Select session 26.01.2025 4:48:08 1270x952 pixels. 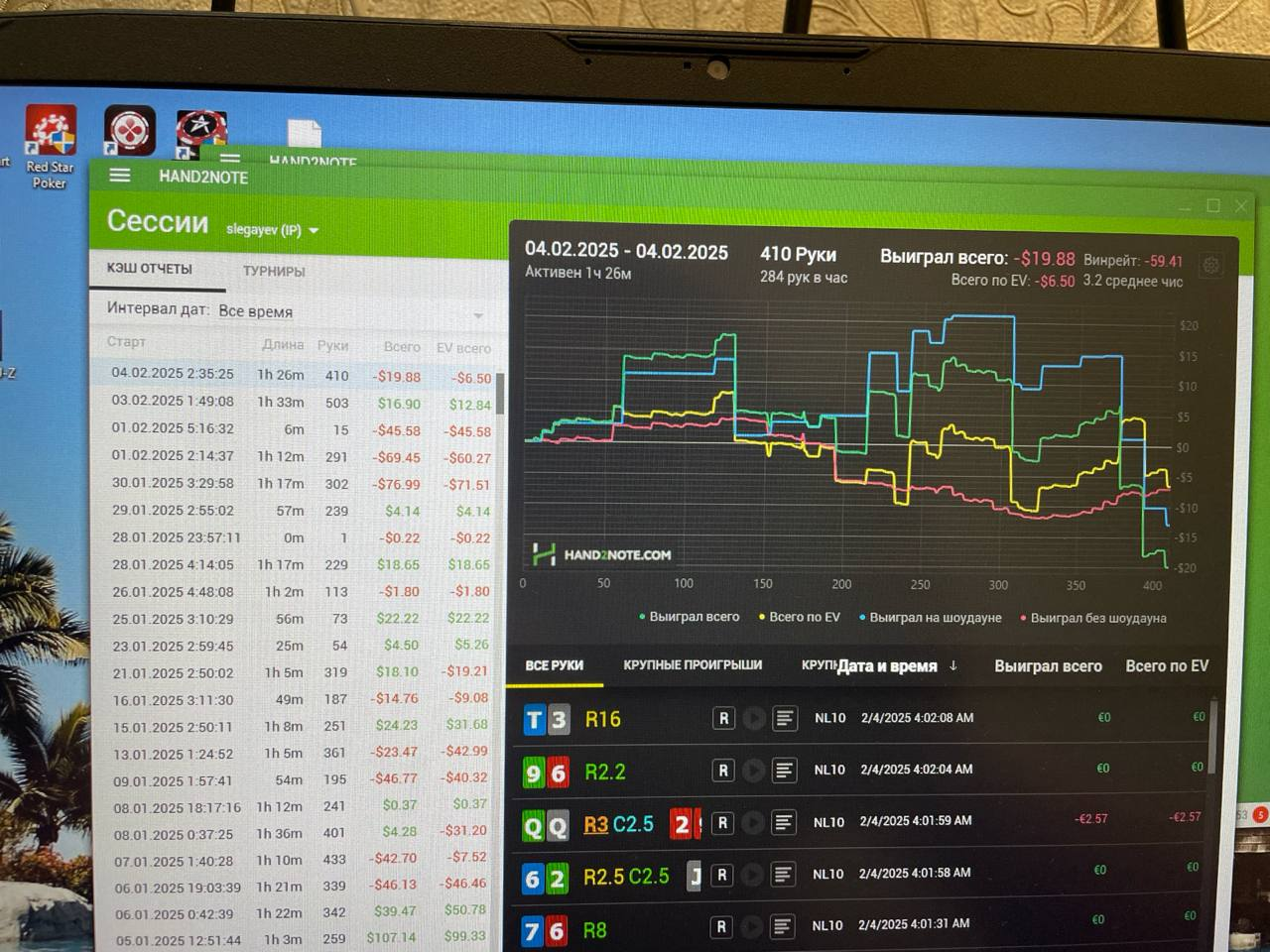(299, 591)
